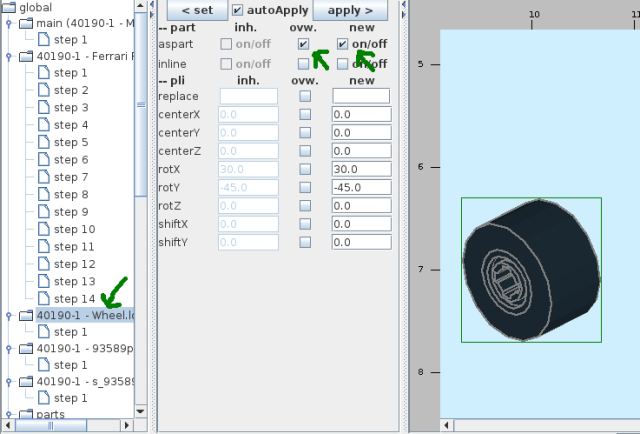
Task: Click the global folder icon in tree
Action: tap(10, 7)
